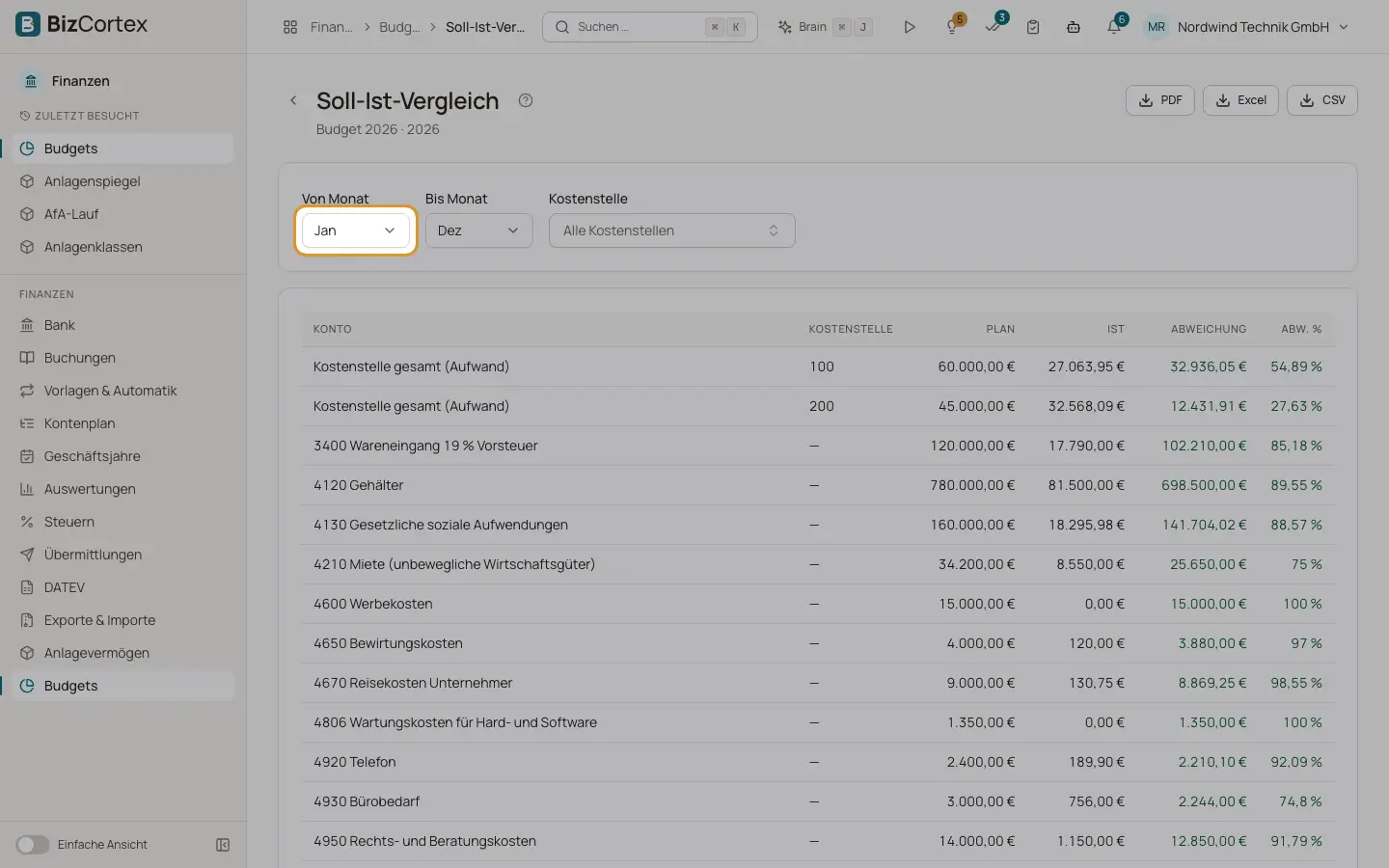Open Anlagenklassen in the sidebar
The width and height of the screenshot is (1389, 868).
point(123,247)
